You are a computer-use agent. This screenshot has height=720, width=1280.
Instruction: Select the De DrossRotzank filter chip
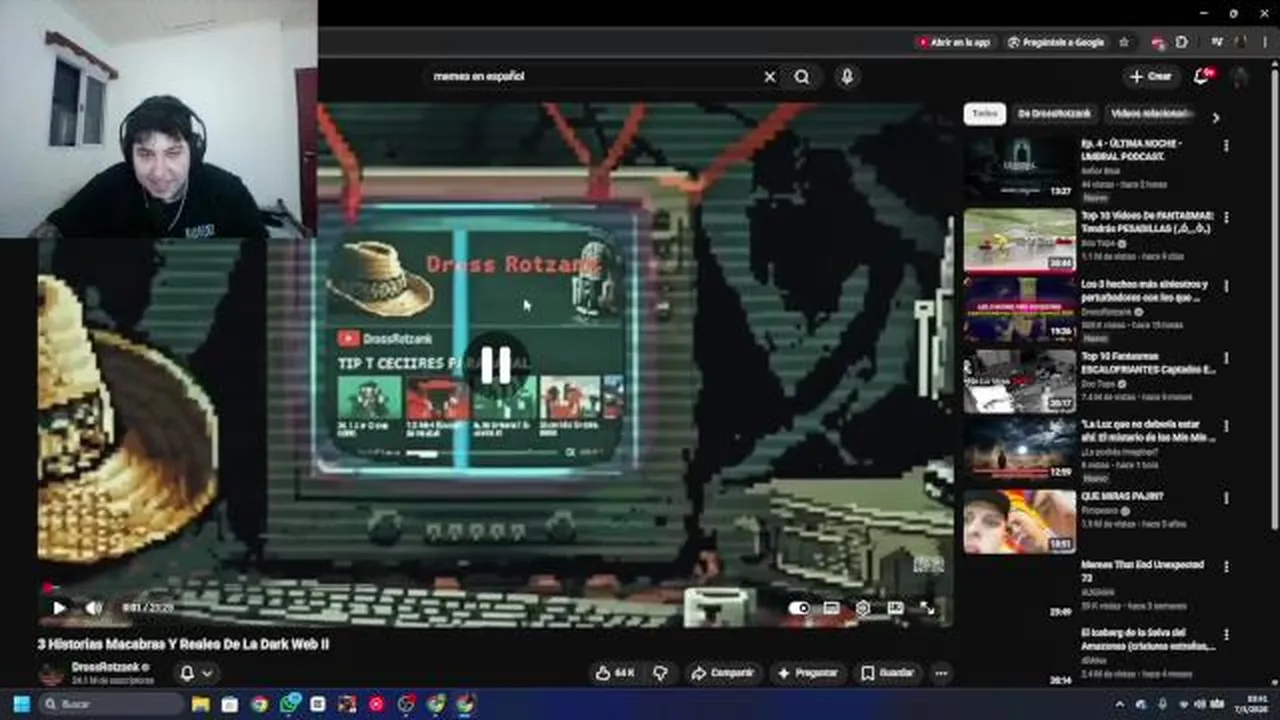[1054, 114]
